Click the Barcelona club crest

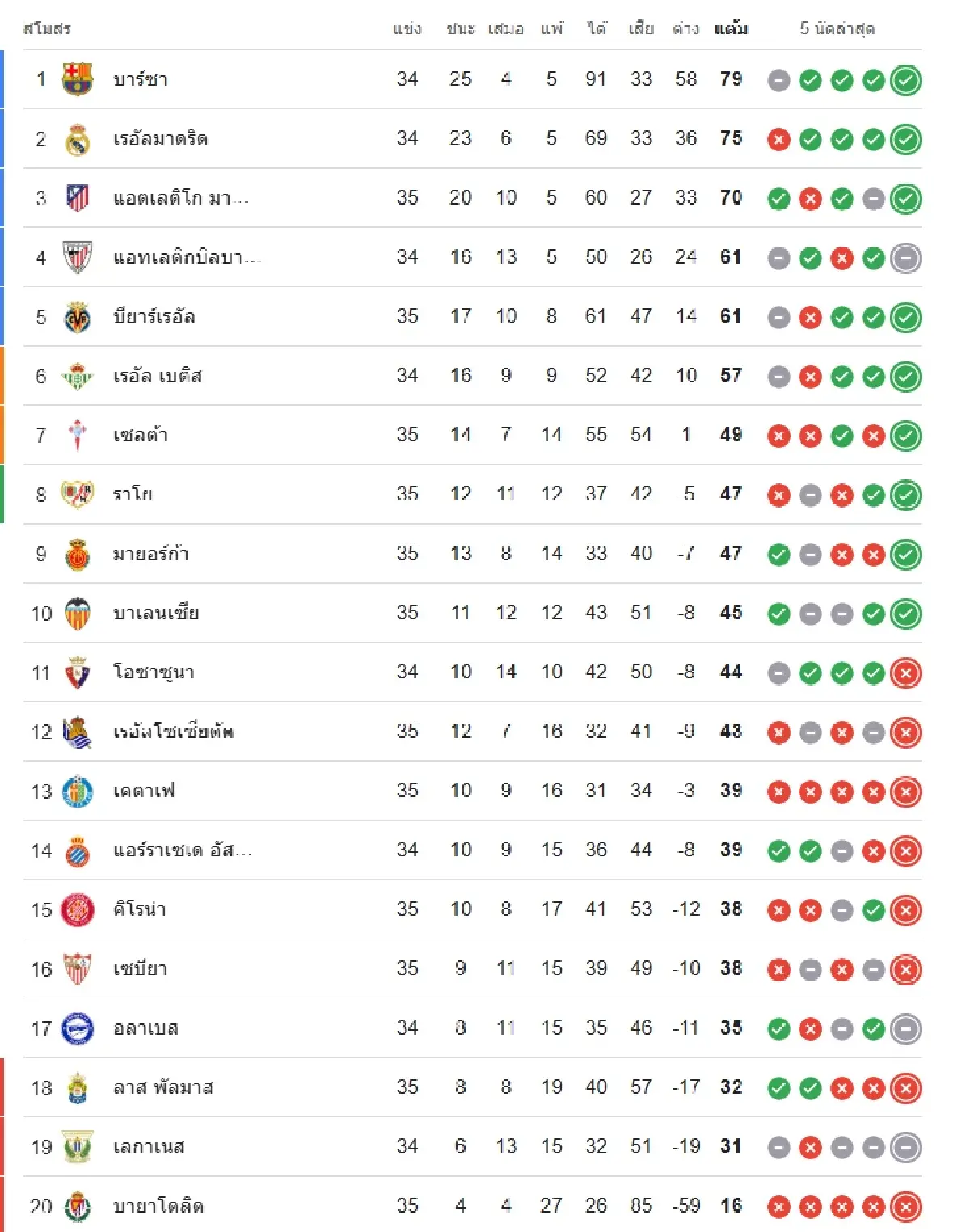pyautogui.click(x=78, y=79)
